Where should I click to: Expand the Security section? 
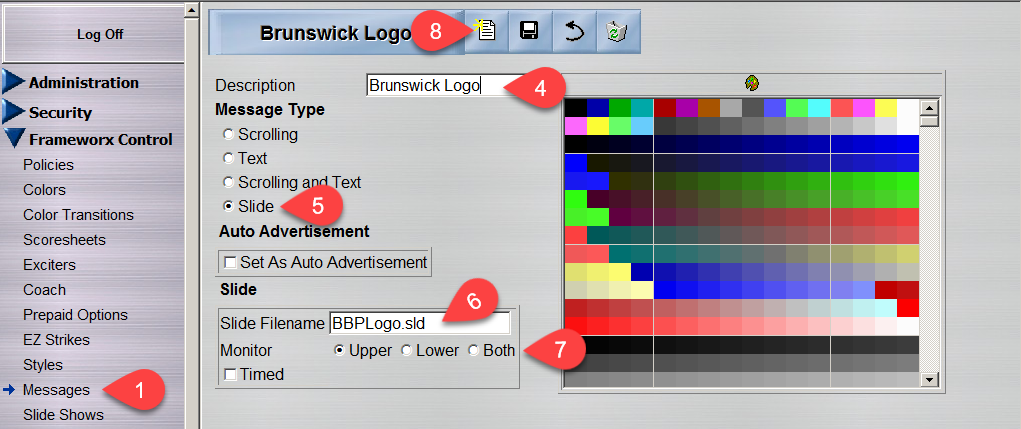click(x=60, y=112)
